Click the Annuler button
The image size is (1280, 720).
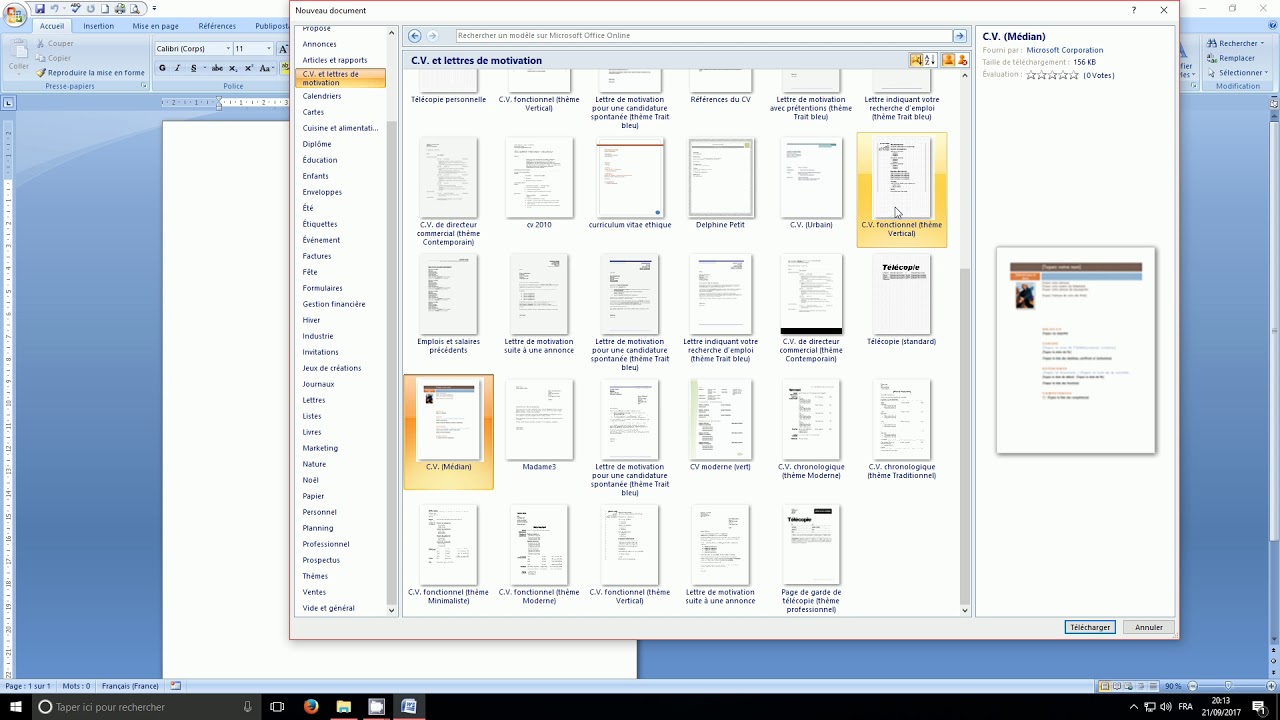[x=1149, y=627]
